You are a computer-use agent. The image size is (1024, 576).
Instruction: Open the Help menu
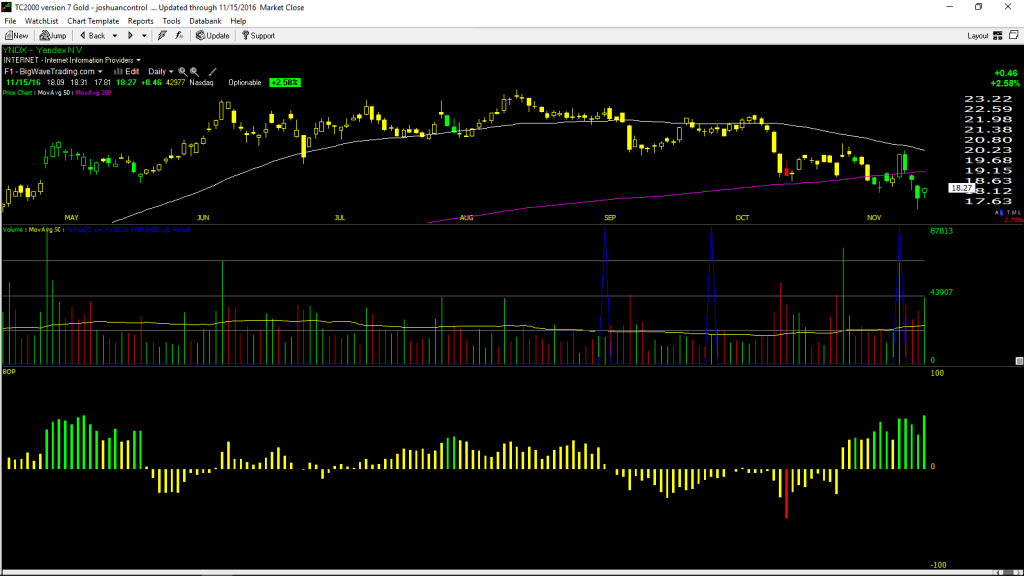point(238,21)
